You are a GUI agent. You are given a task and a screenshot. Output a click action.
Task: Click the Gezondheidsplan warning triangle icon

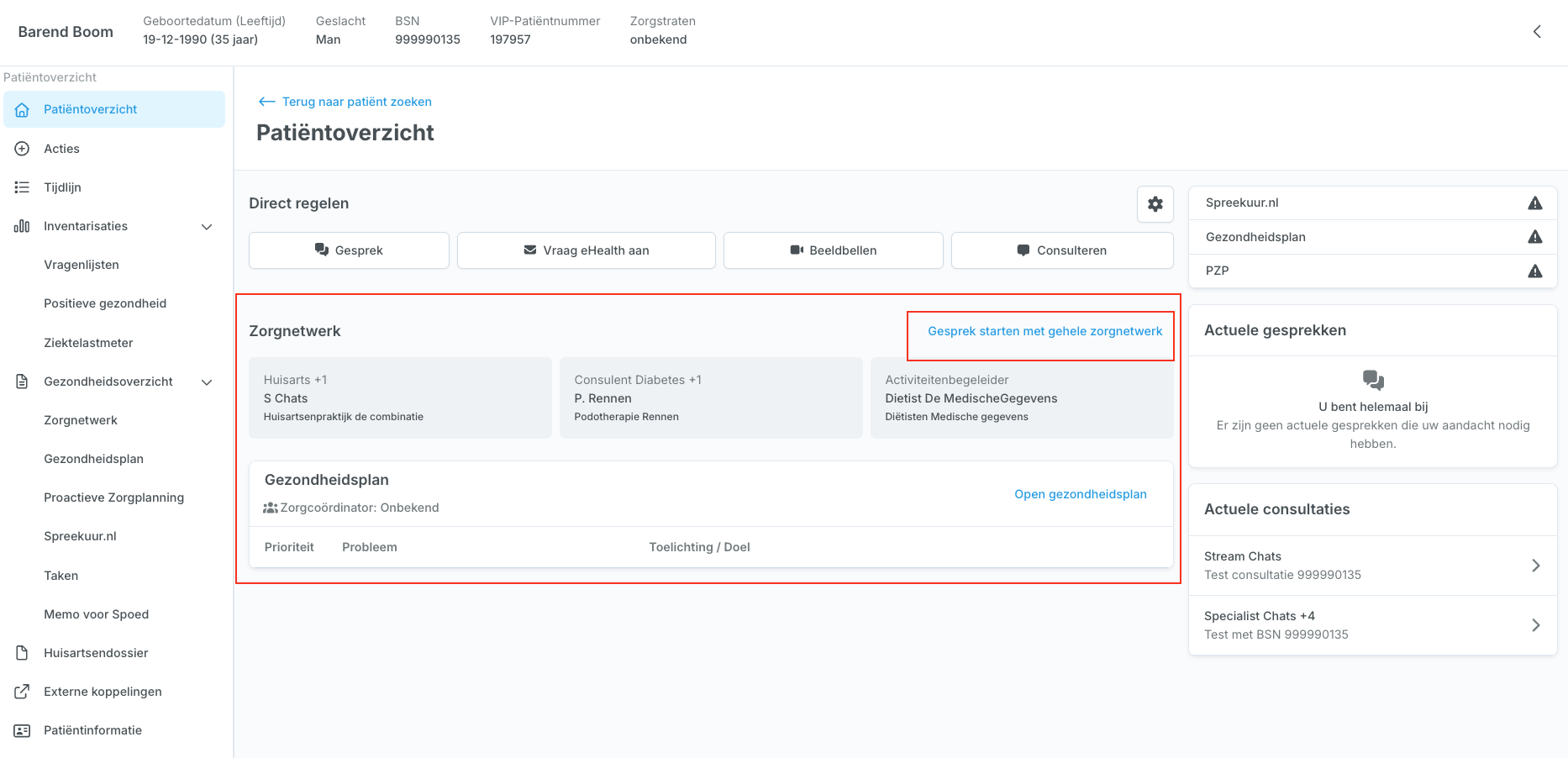1534,237
